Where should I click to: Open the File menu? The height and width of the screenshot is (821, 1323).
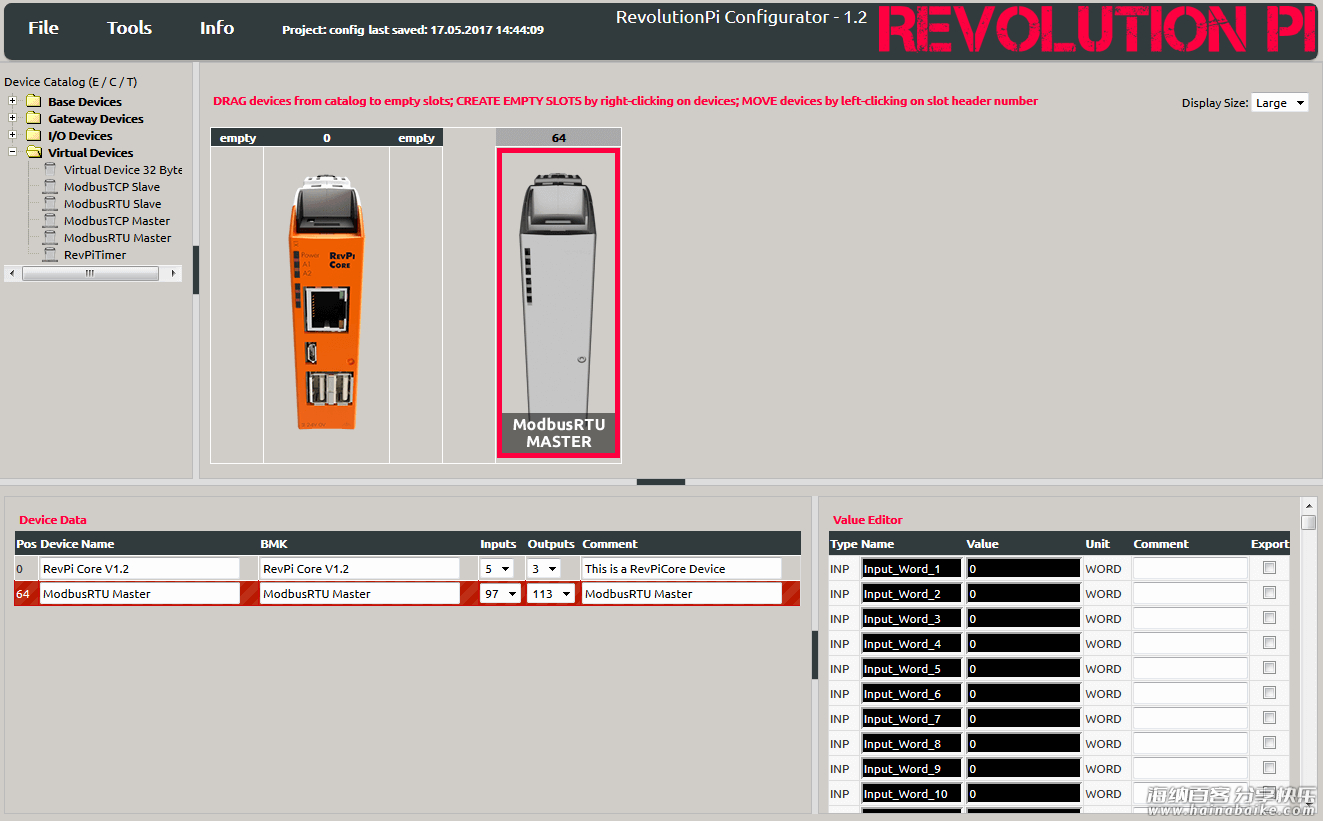pyautogui.click(x=43, y=28)
